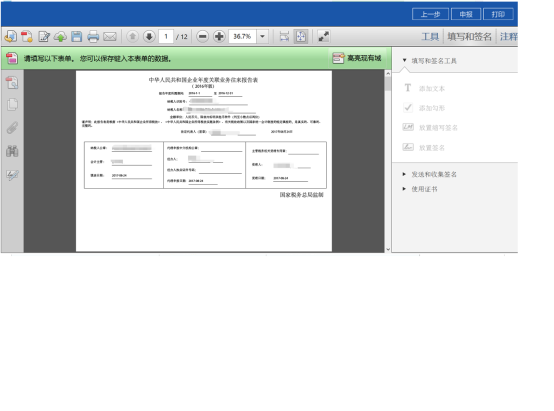This screenshot has width=554, height=411.
Task: Click the printer icon in toolbar
Action: [x=93, y=36]
